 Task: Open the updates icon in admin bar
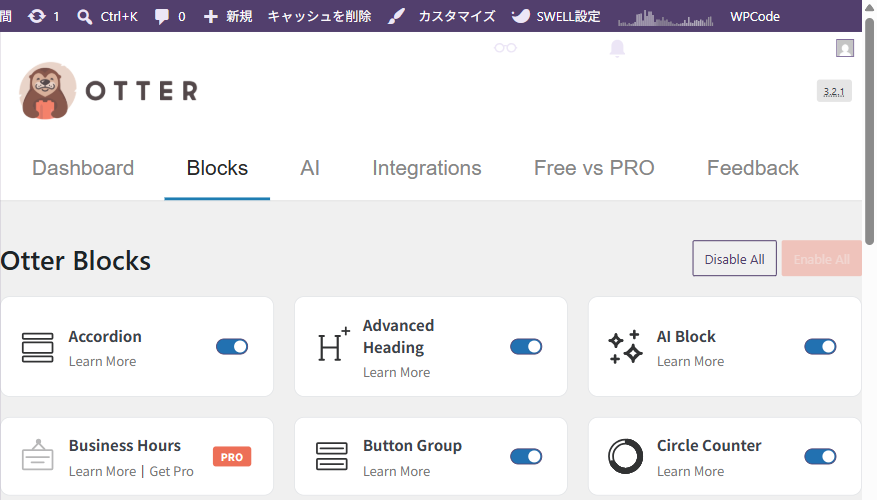(x=37, y=16)
